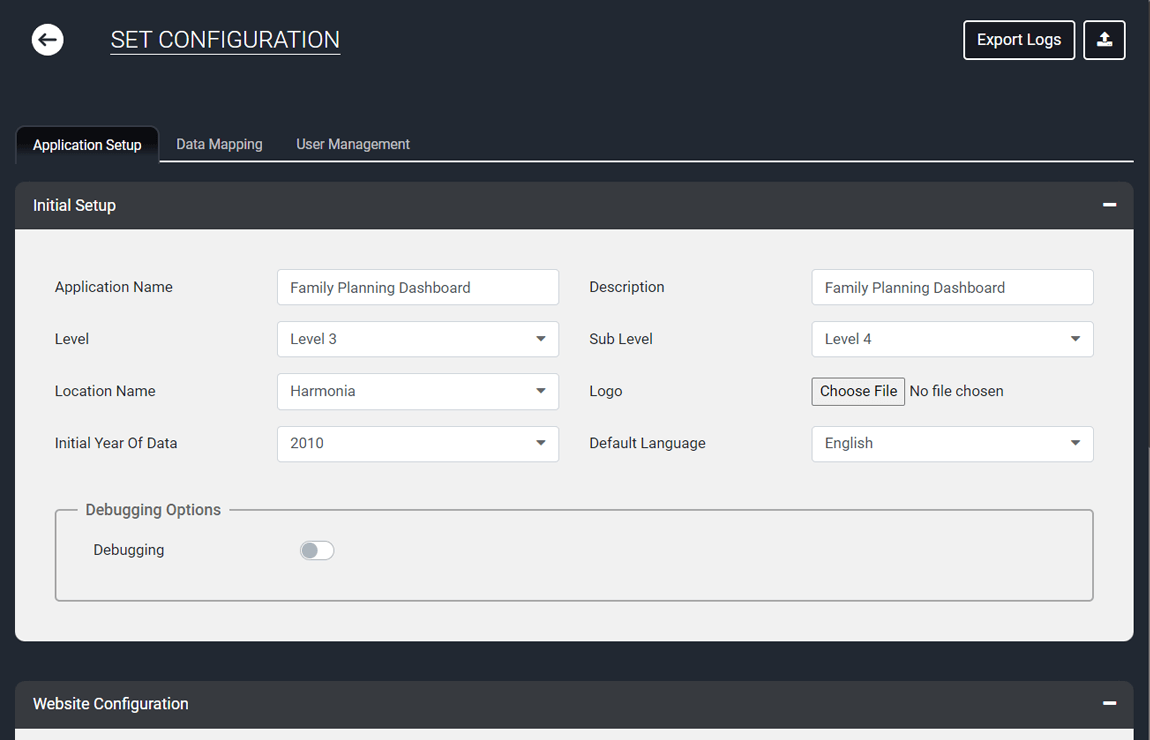
Task: Click the No file chosen text
Action: click(x=956, y=391)
